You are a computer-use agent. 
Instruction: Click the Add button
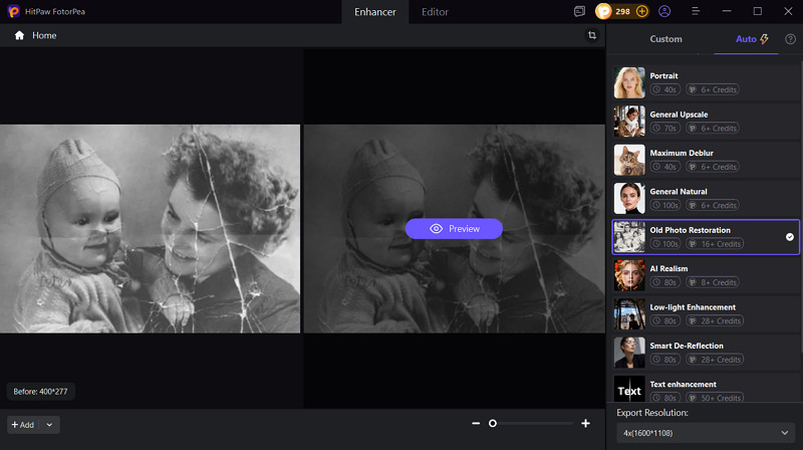(x=23, y=425)
